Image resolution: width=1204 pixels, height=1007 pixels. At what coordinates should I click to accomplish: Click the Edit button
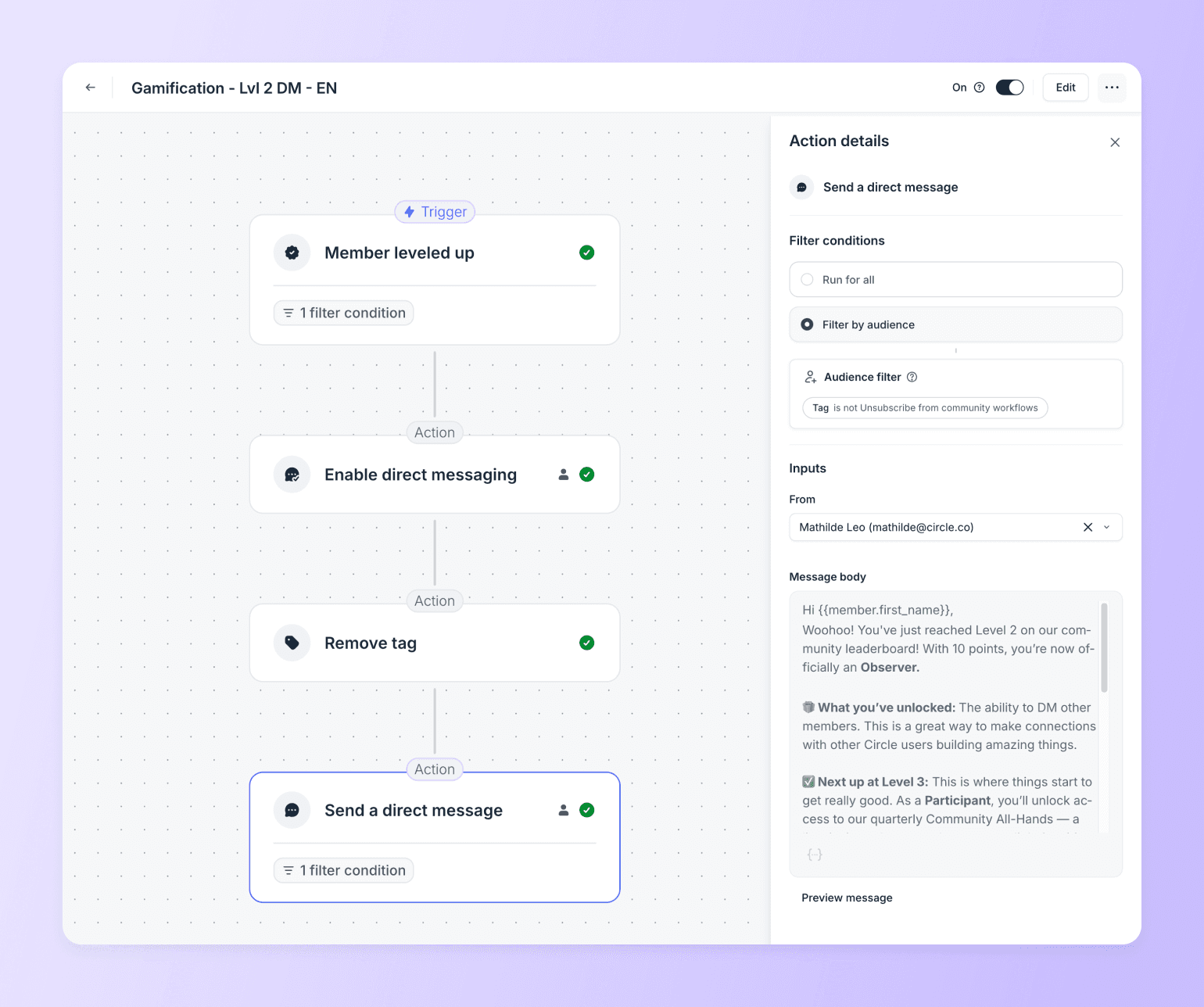point(1066,88)
